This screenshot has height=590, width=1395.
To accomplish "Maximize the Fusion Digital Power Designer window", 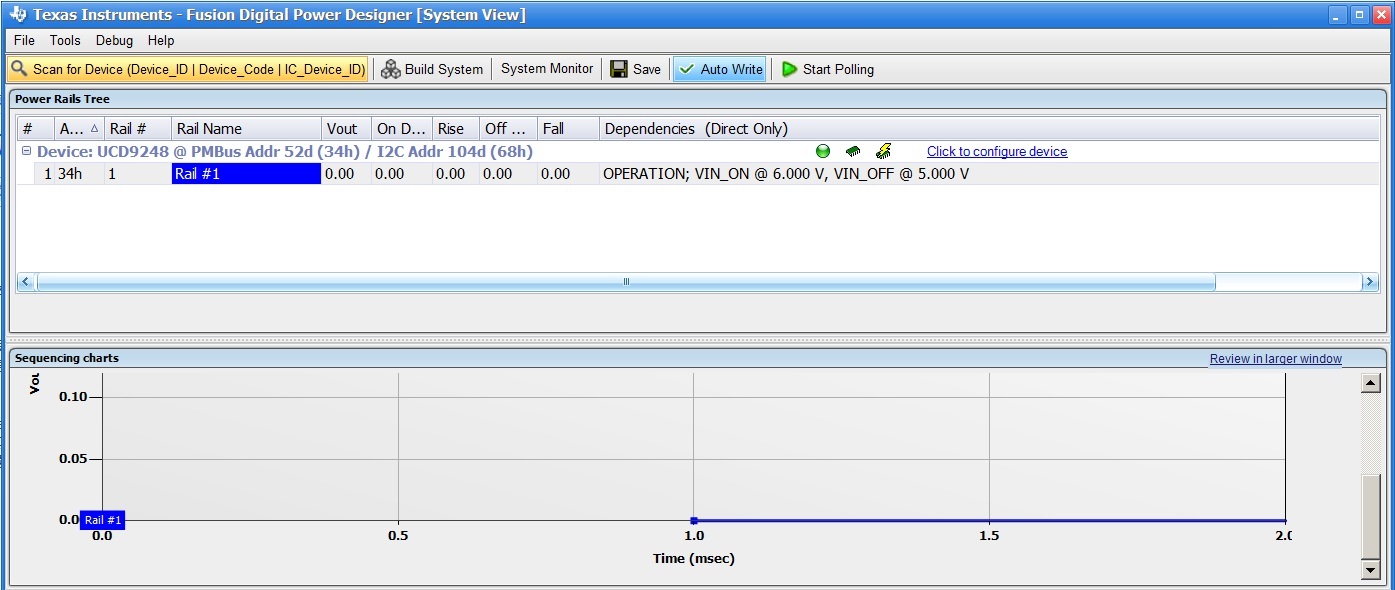I will tap(1359, 15).
